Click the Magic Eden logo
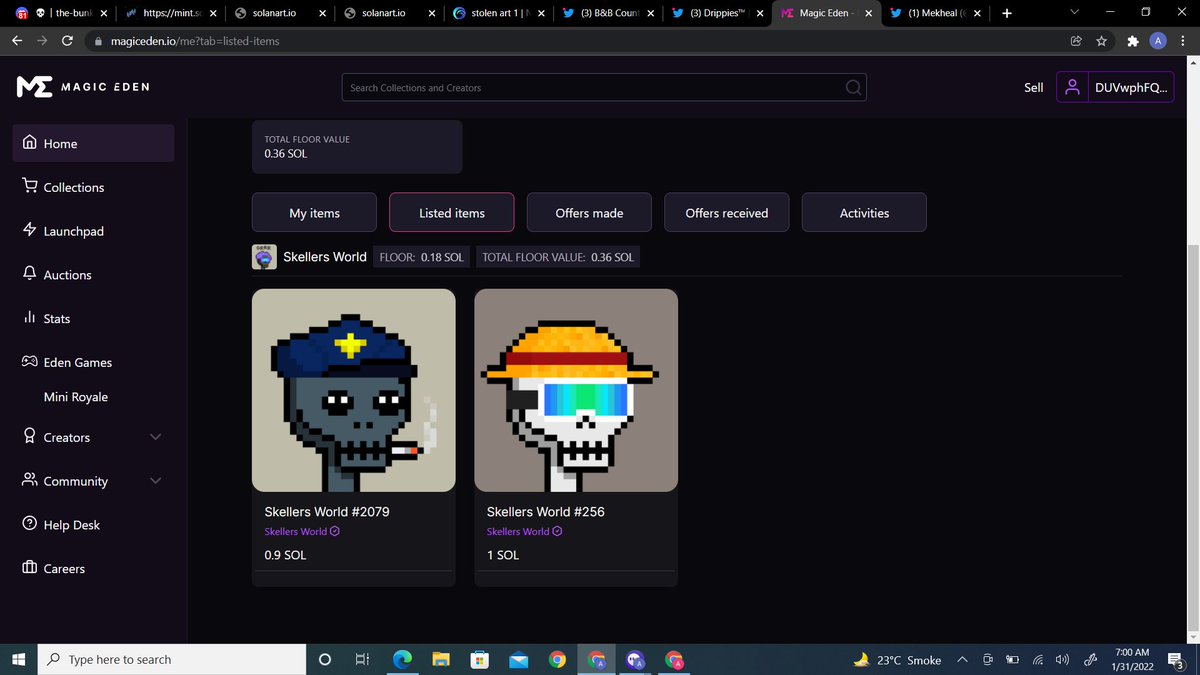The image size is (1200, 675). click(x=83, y=87)
